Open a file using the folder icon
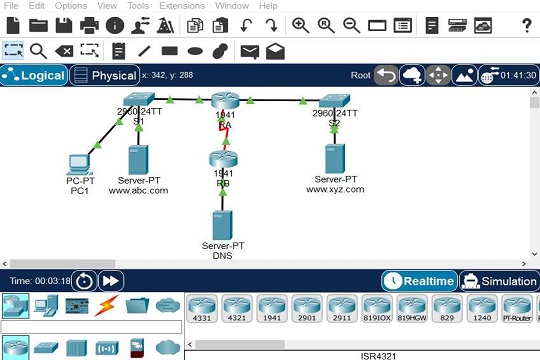This screenshot has width=540, height=360. (x=38, y=25)
